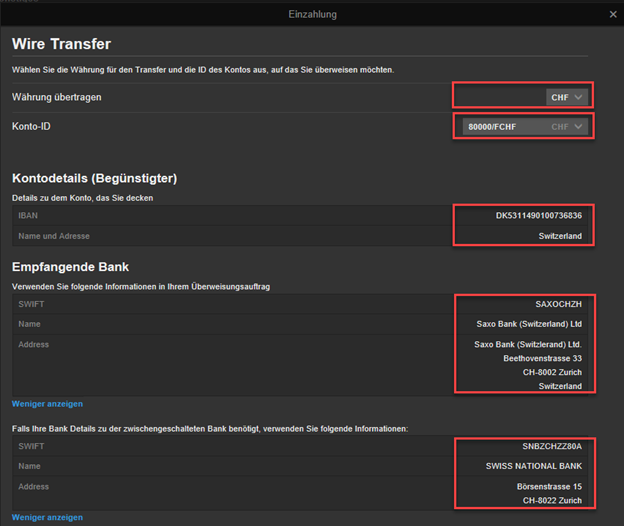The image size is (624, 526).
Task: Click the Einzahlung dialog title
Action: click(312, 14)
